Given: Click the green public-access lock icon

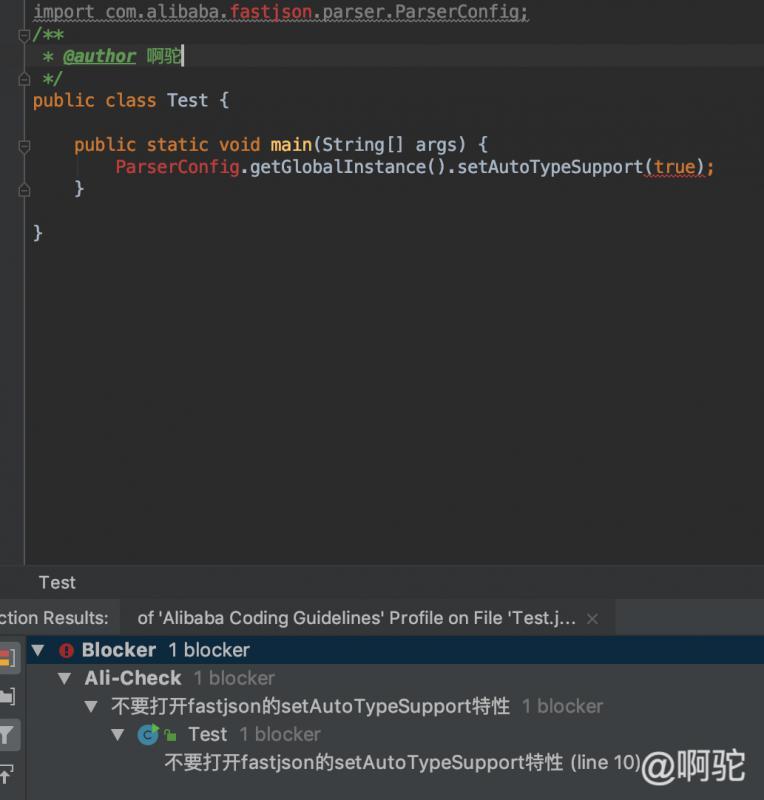Looking at the screenshot, I should click(x=170, y=735).
